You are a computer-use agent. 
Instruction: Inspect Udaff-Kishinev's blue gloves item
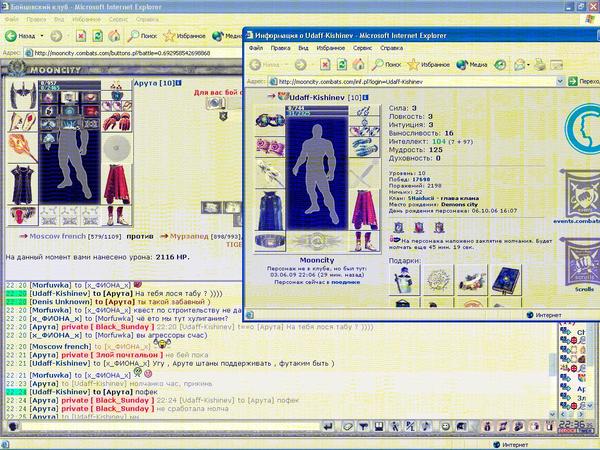point(364,146)
